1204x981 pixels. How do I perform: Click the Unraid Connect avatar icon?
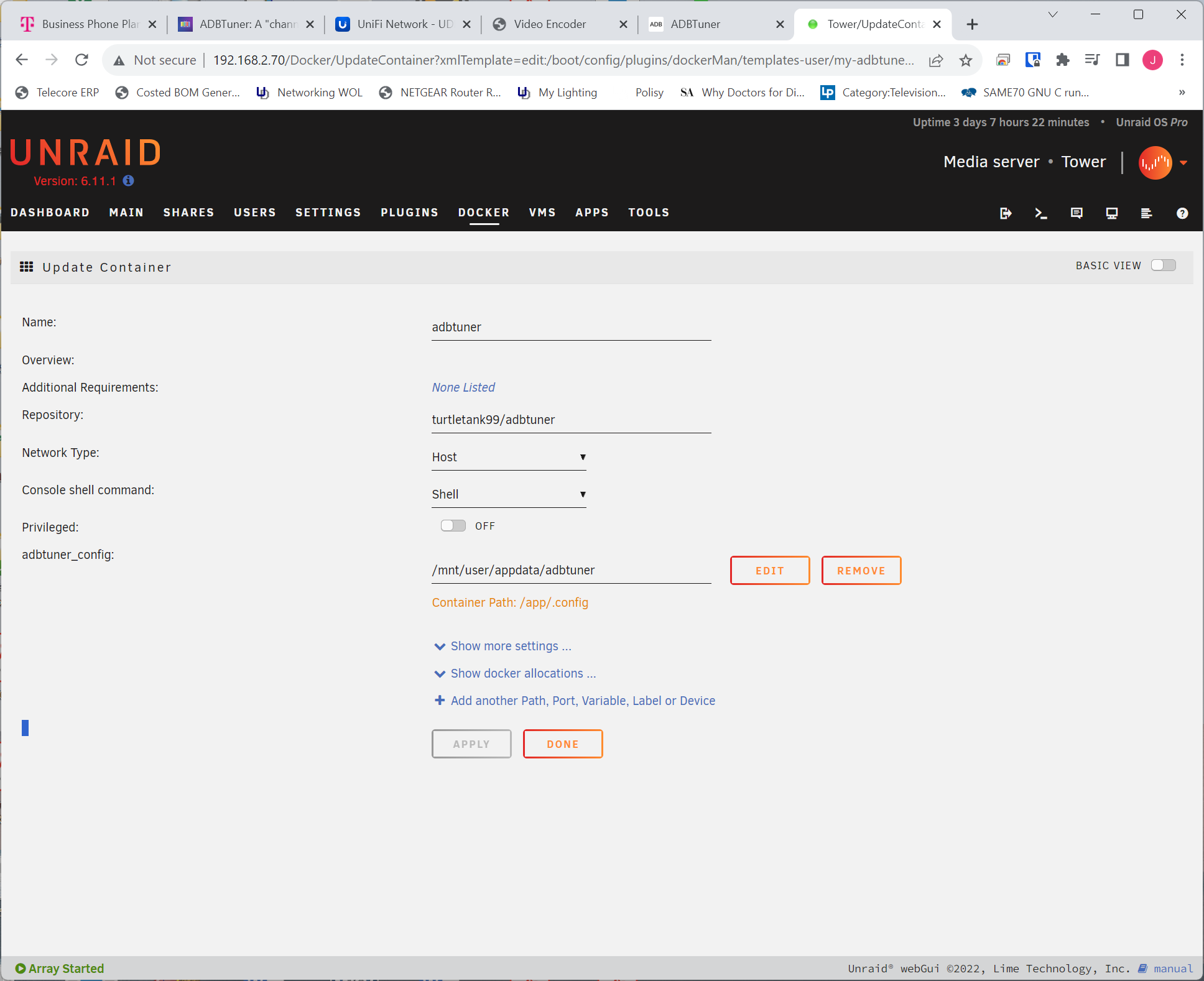1155,163
